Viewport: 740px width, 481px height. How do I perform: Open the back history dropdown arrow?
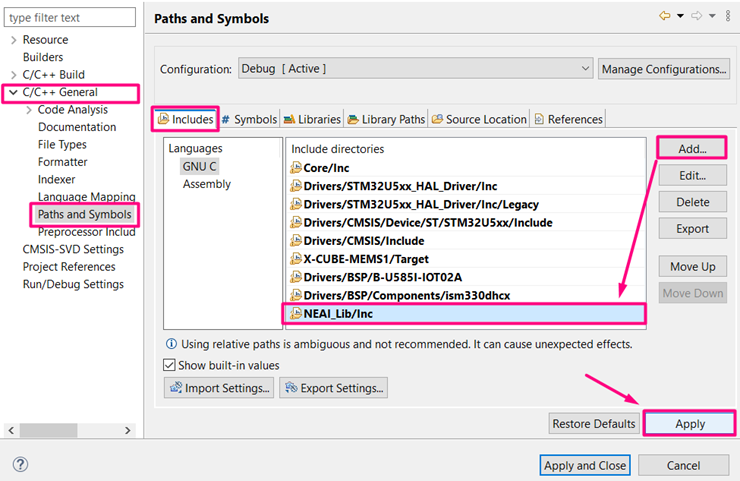coord(680,16)
